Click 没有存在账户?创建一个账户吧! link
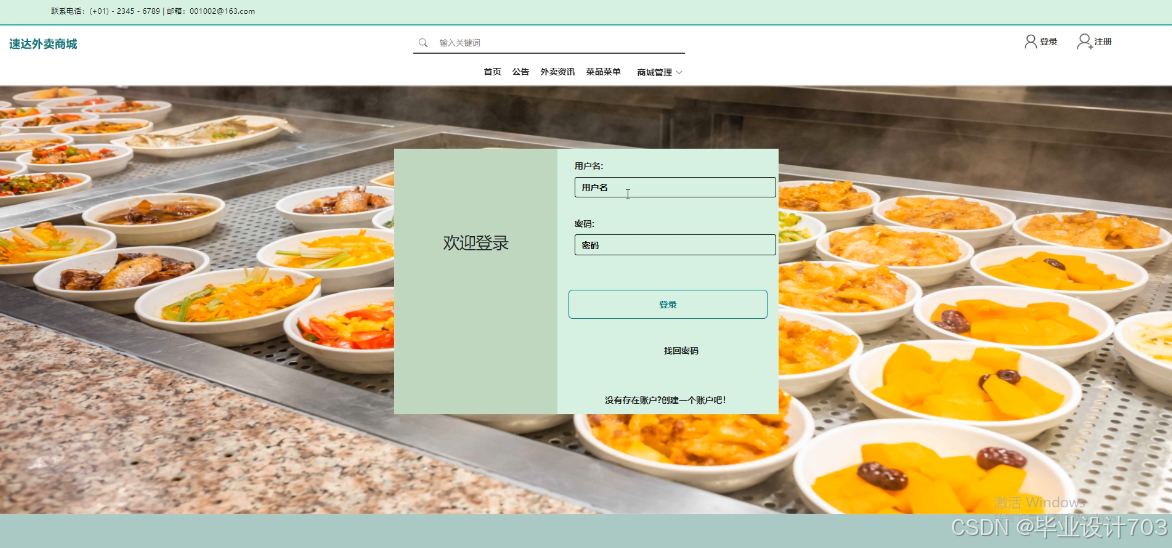This screenshot has height=548, width=1172. (665, 400)
